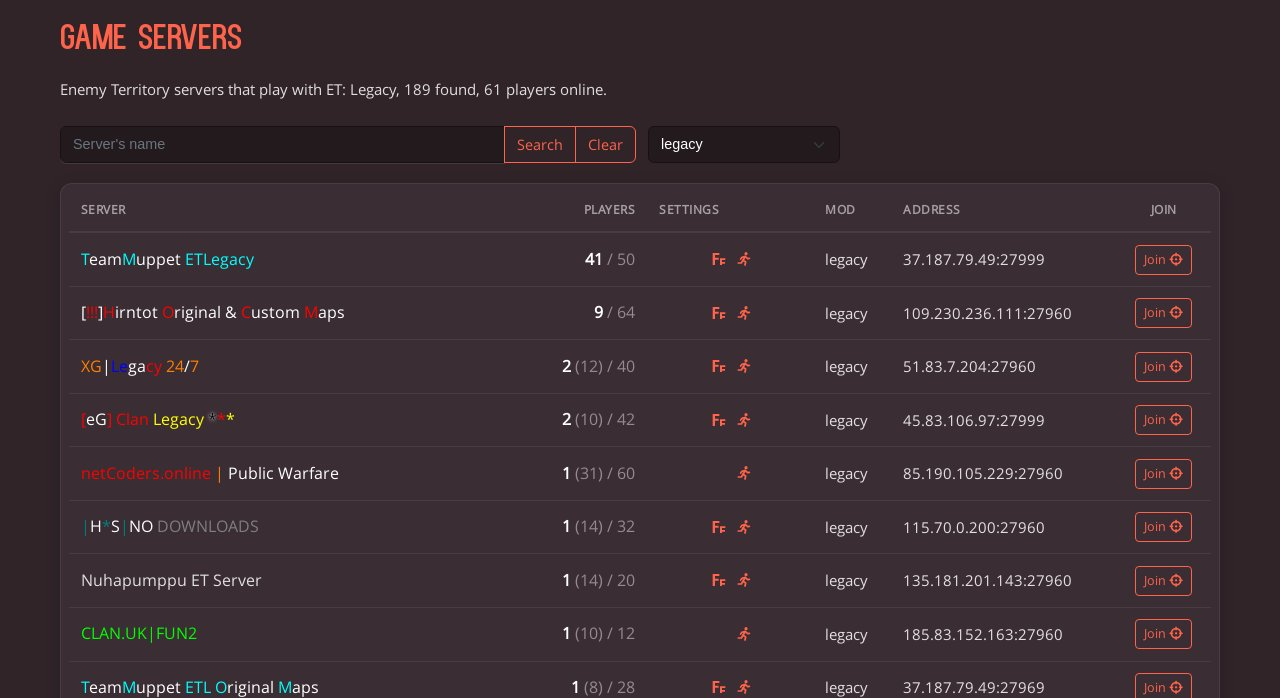This screenshot has height=698, width=1280.
Task: Click player count 41 / 50
Action: (610, 259)
